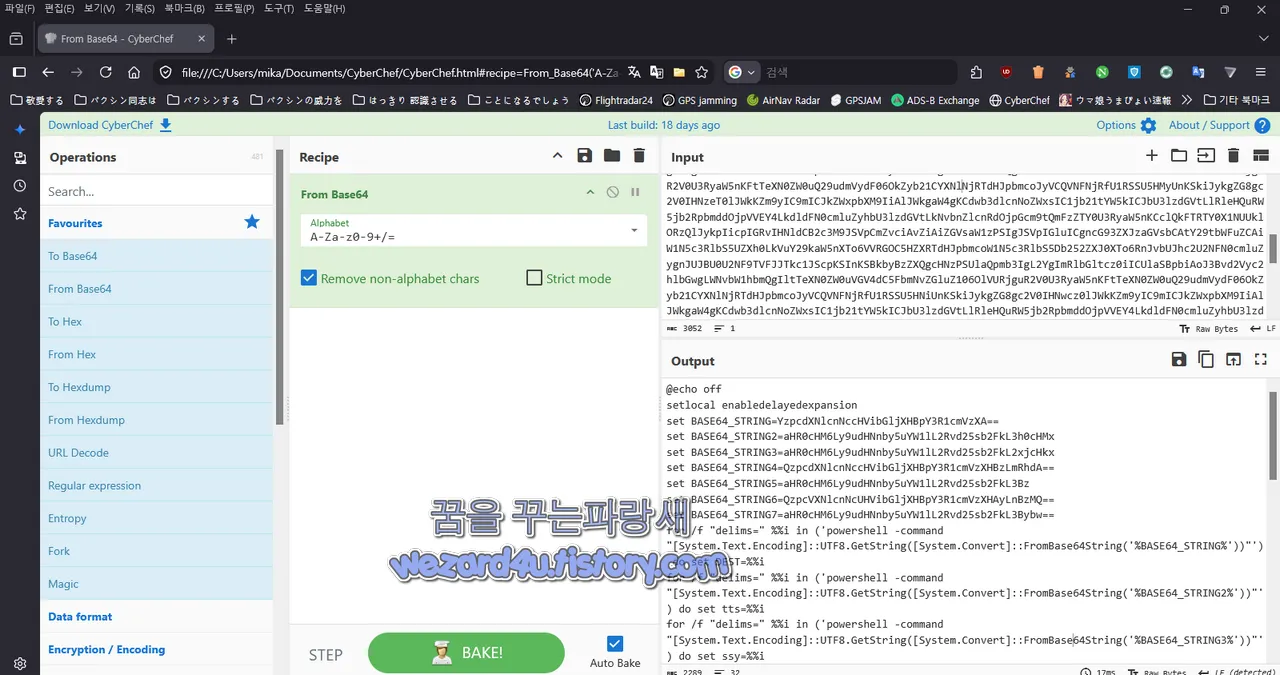
Task: Click the STEP button
Action: point(325,655)
